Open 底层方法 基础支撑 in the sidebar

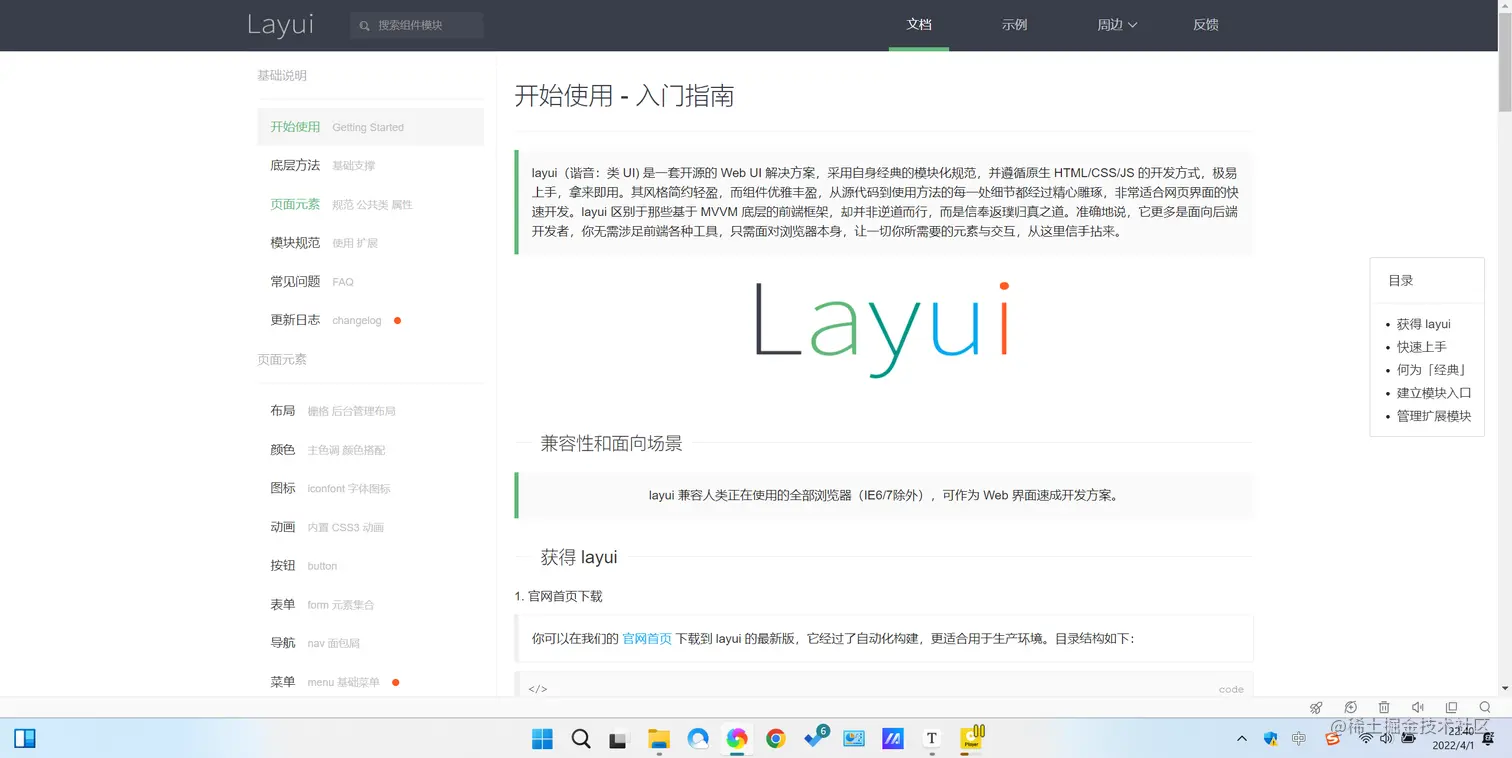[370, 166]
